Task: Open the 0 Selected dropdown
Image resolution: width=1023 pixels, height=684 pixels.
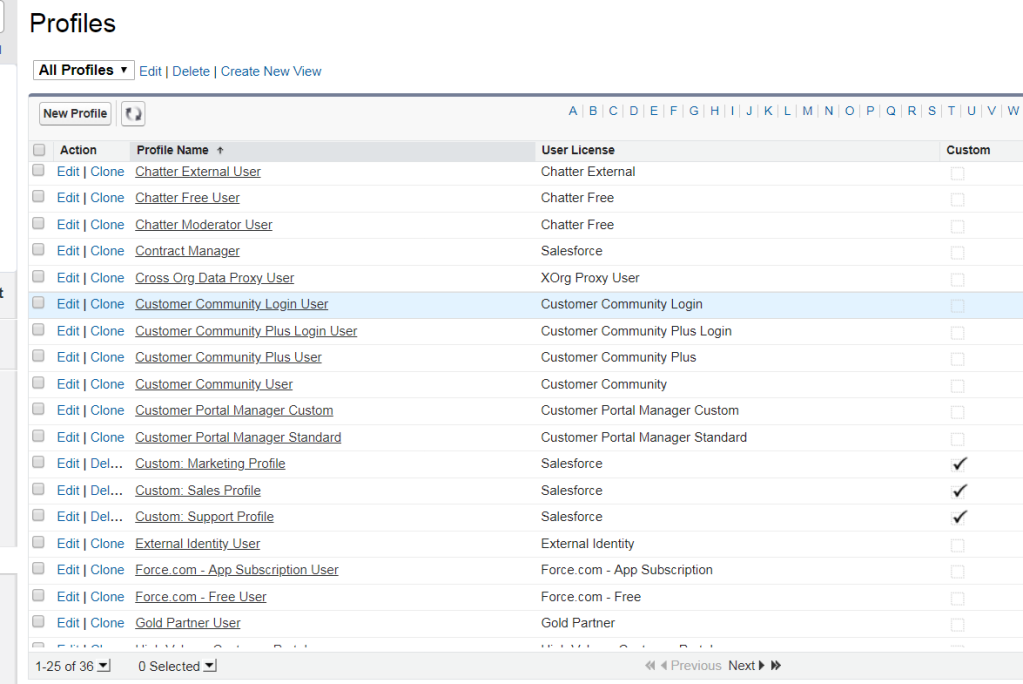Action: click(209, 666)
